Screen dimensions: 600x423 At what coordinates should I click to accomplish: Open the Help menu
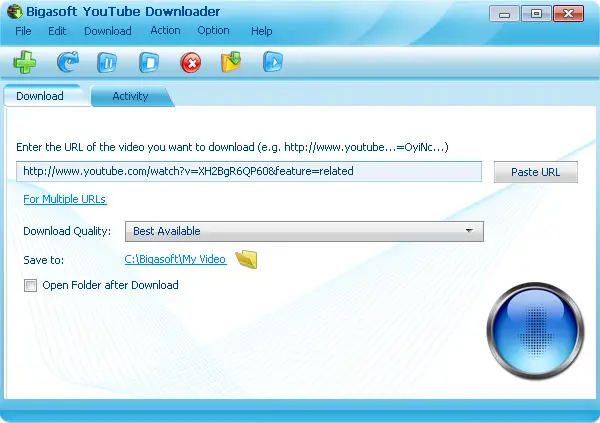coord(262,31)
